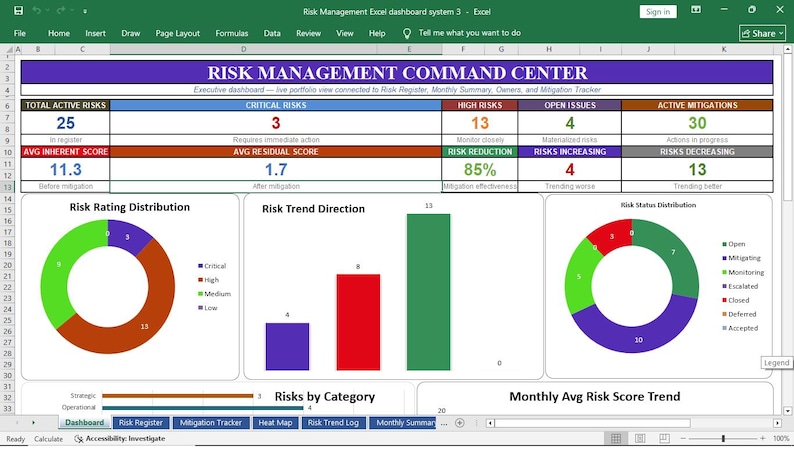The image size is (794, 474).
Task: Click the Tell me what you want to do box
Action: [x=469, y=33]
